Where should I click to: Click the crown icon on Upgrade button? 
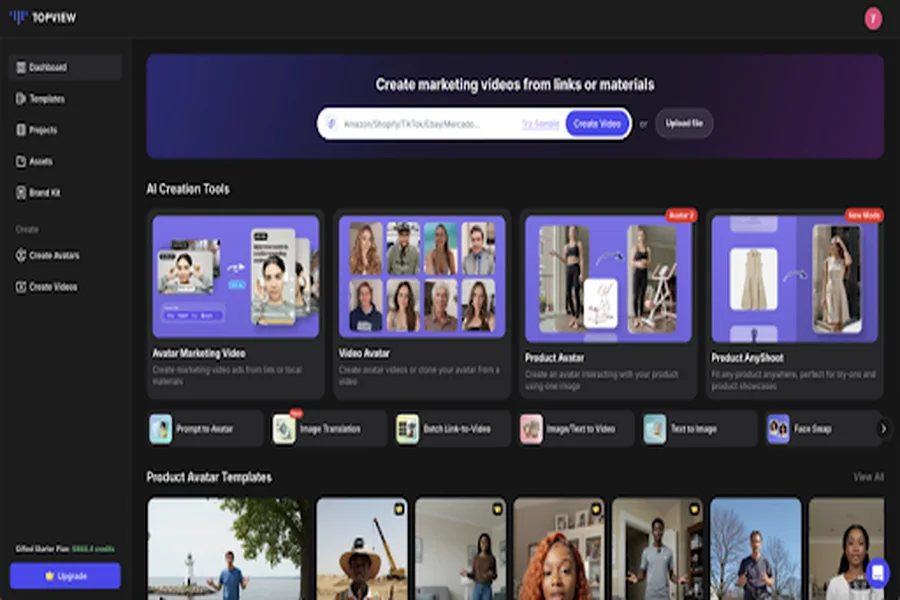pos(49,576)
